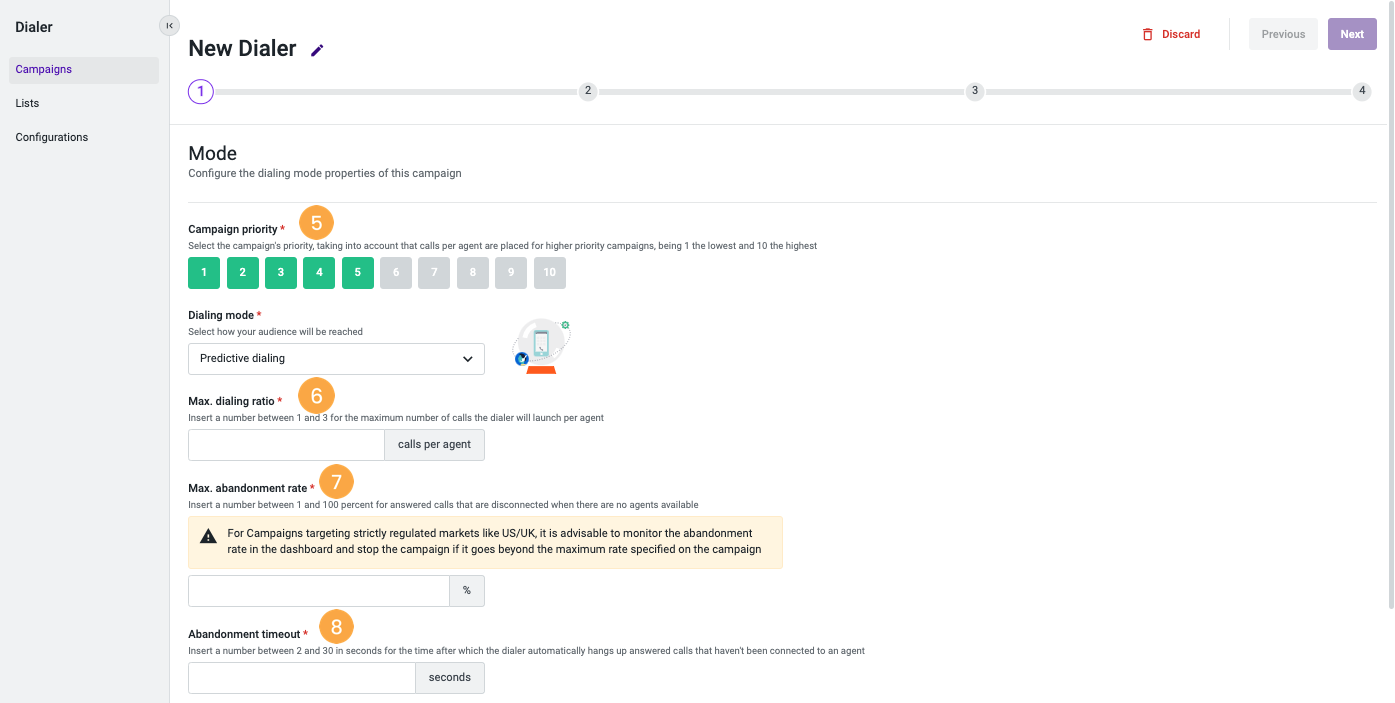Click the phone illustration beside Dialing mode

(540, 345)
